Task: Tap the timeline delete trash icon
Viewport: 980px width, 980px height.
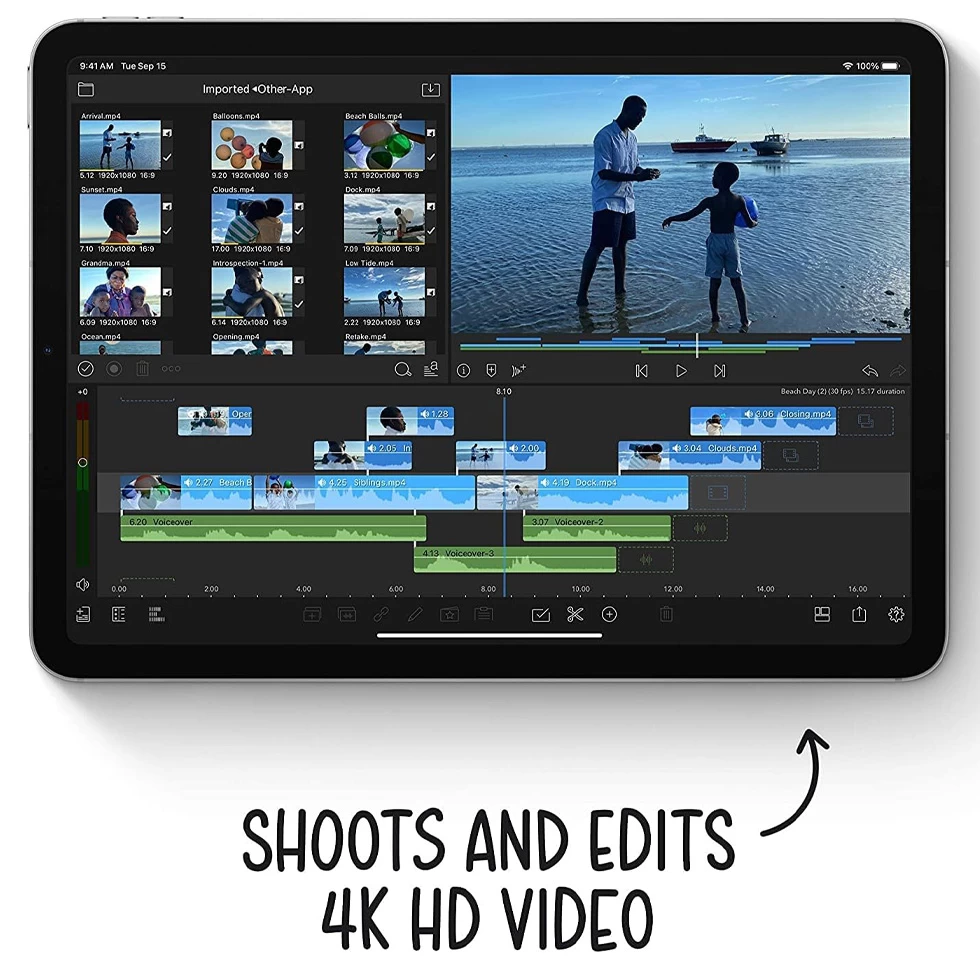Action: point(666,614)
